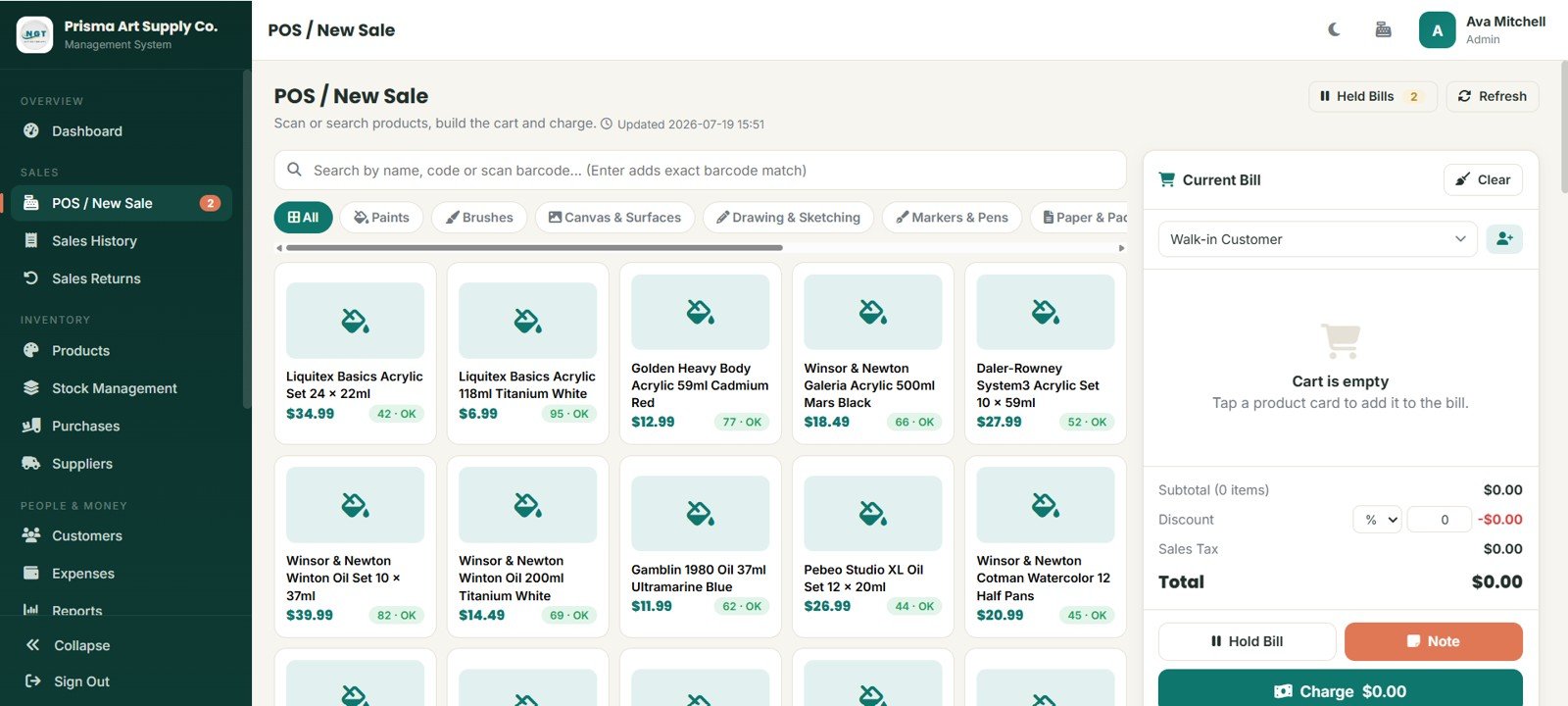The width and height of the screenshot is (1568, 706).
Task: Add Liquitex Basics 118ml Titanium White
Action: point(527,353)
